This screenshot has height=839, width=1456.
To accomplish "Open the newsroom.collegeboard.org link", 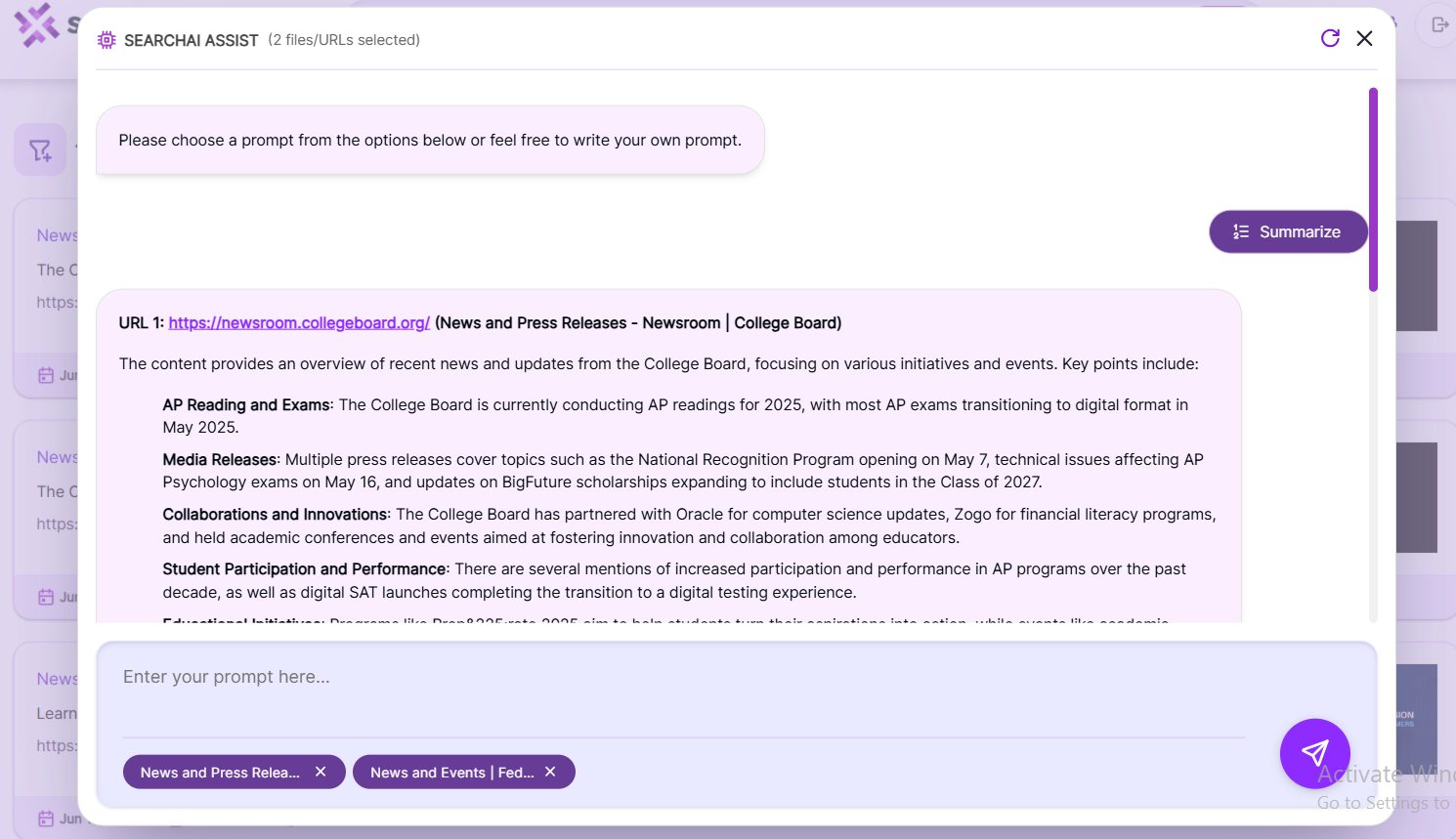I will click(x=299, y=323).
